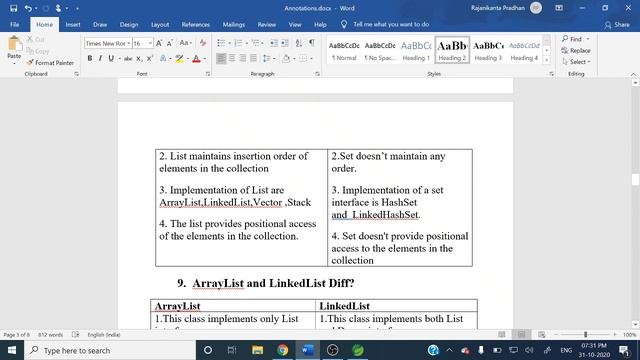Switch to Read Mode view icon
Viewport: 640px width, 360px height.
coord(502,335)
